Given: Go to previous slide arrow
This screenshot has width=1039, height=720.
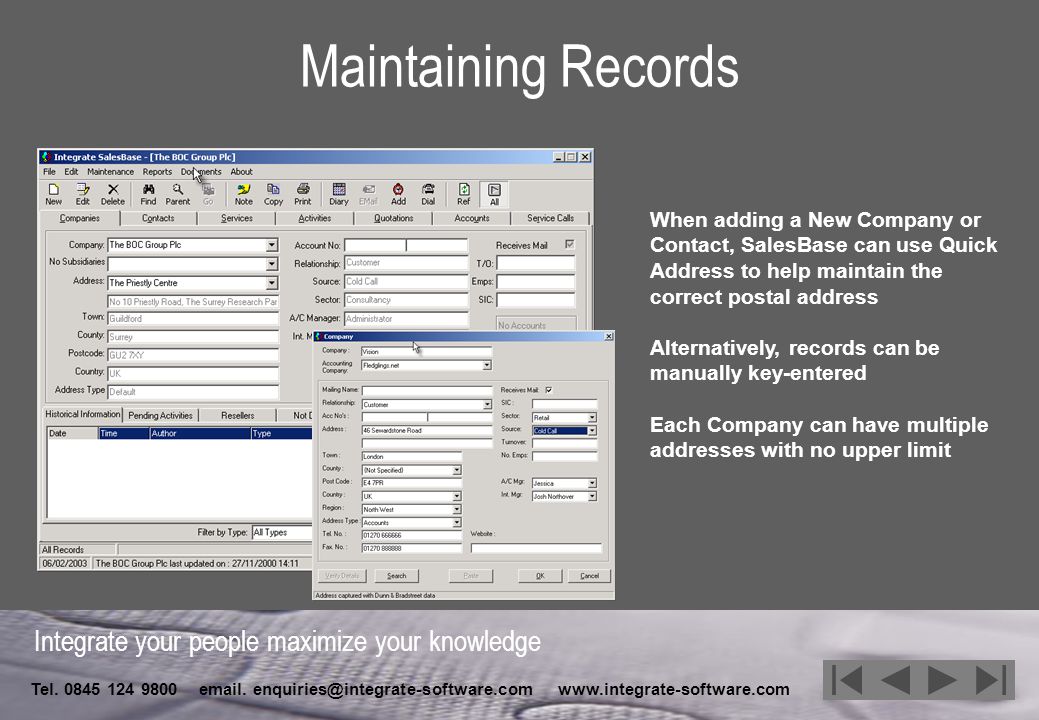Looking at the screenshot, I should (895, 680).
